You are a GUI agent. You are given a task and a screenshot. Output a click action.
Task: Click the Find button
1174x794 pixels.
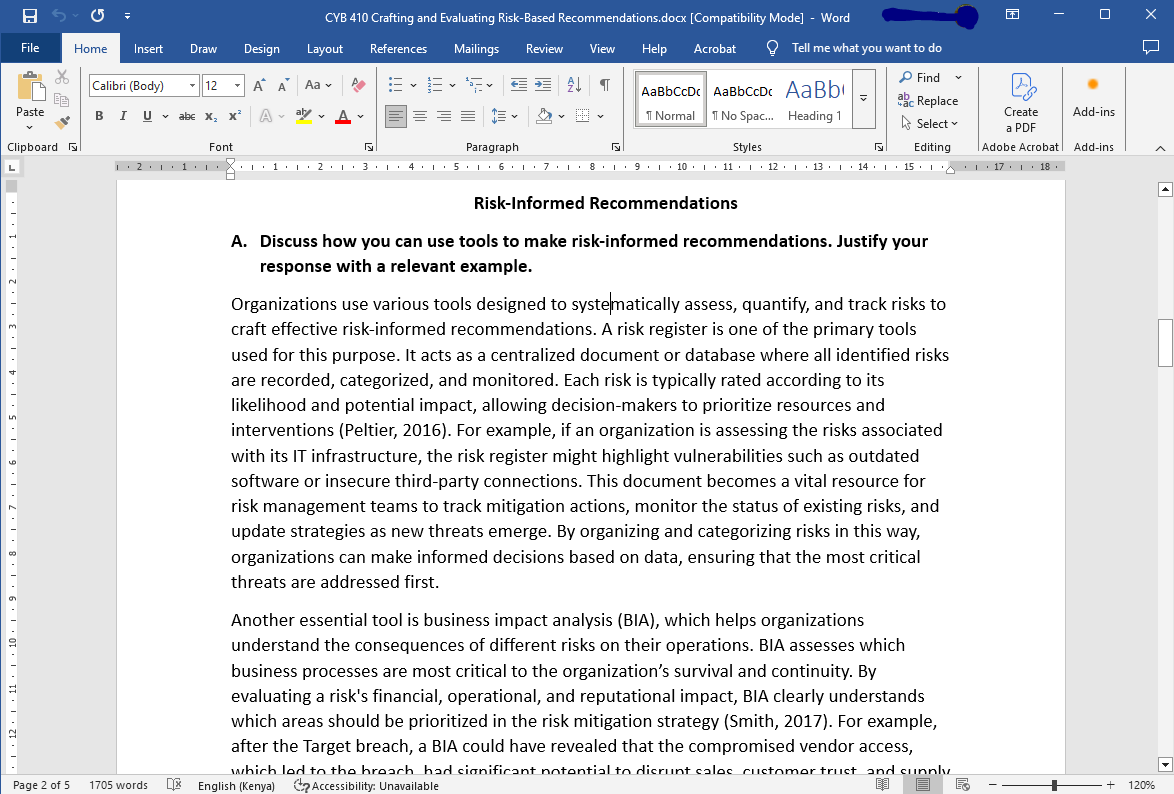click(x=919, y=77)
